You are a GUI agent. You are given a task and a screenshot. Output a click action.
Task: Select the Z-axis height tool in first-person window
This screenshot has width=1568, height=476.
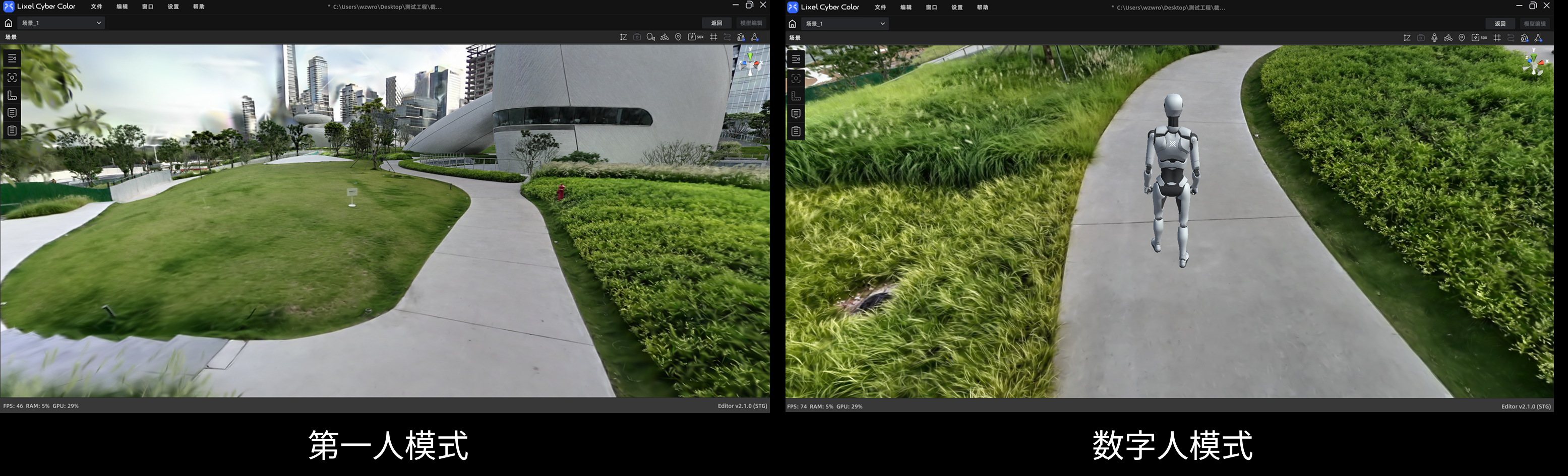tap(623, 37)
